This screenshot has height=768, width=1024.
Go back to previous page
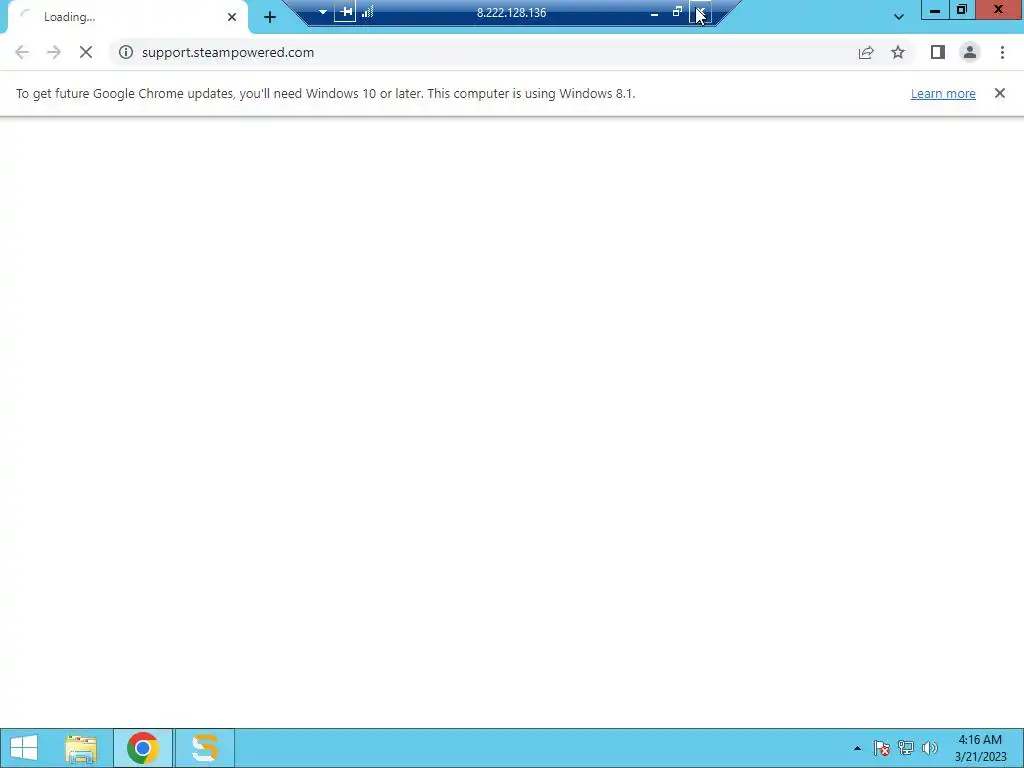(x=22, y=52)
